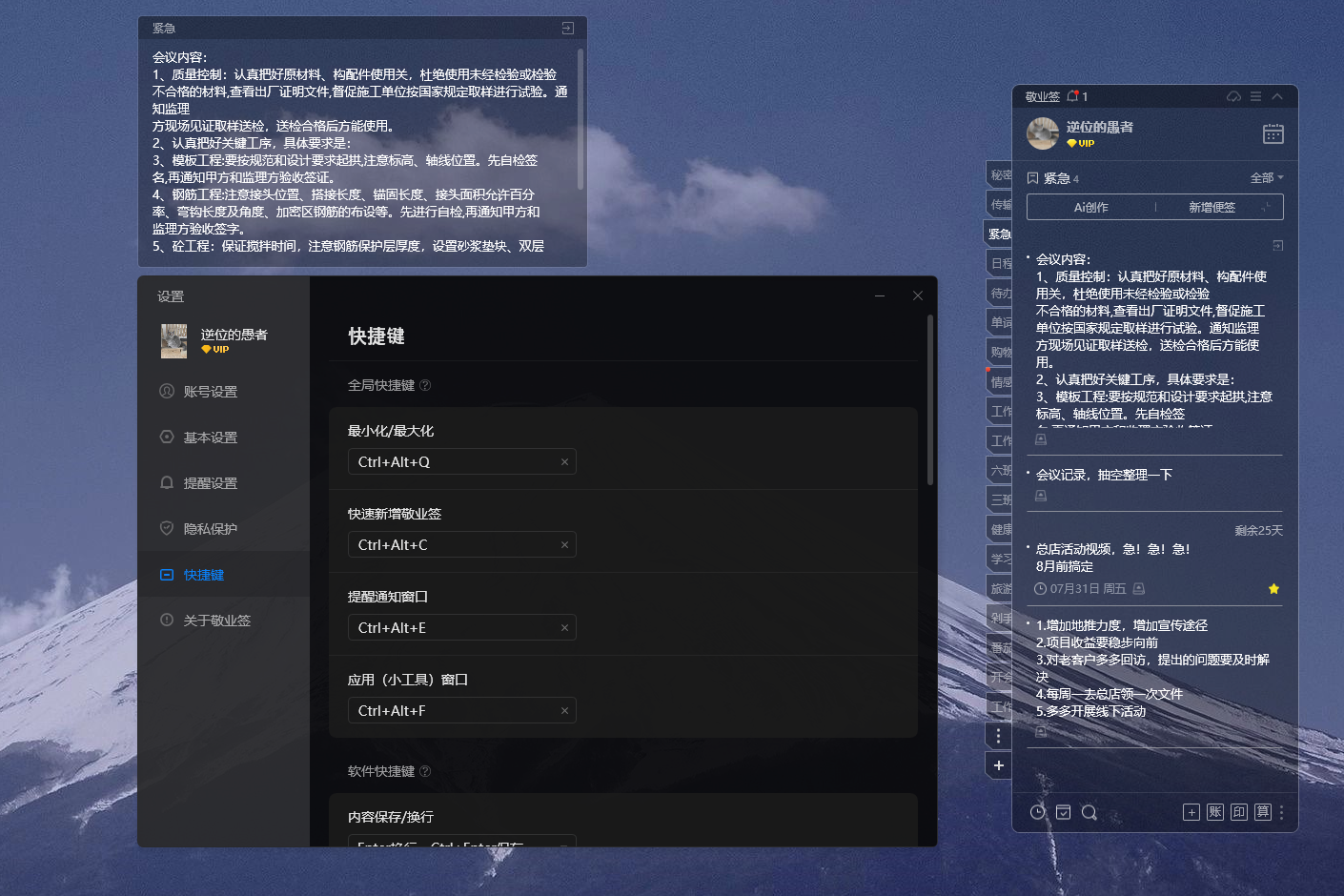The width and height of the screenshot is (1344, 896).
Task: Click the stamp icon under 5.多多开展线下活动
Action: [x=1041, y=732]
